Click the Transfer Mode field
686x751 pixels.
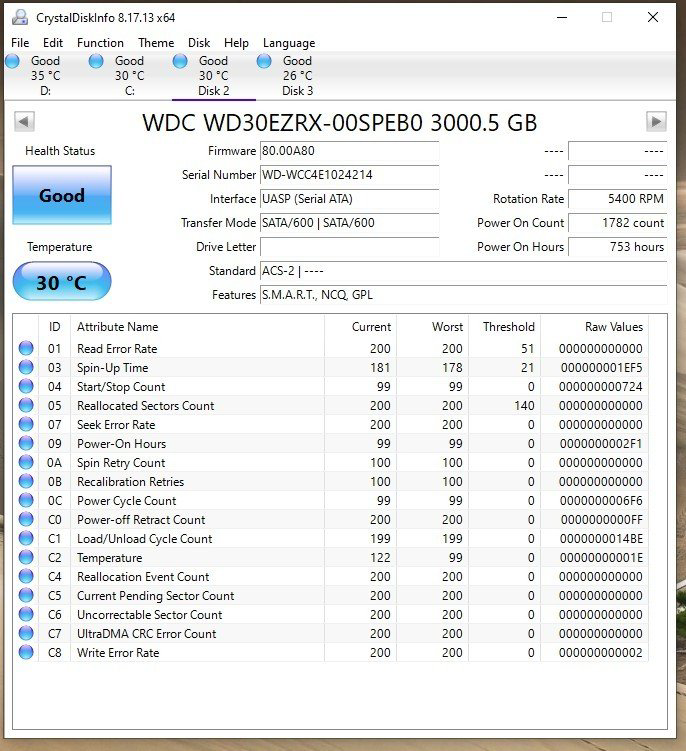(349, 223)
